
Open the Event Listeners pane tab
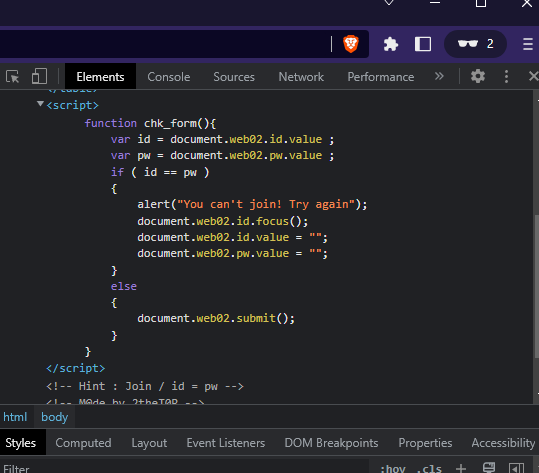[226, 443]
